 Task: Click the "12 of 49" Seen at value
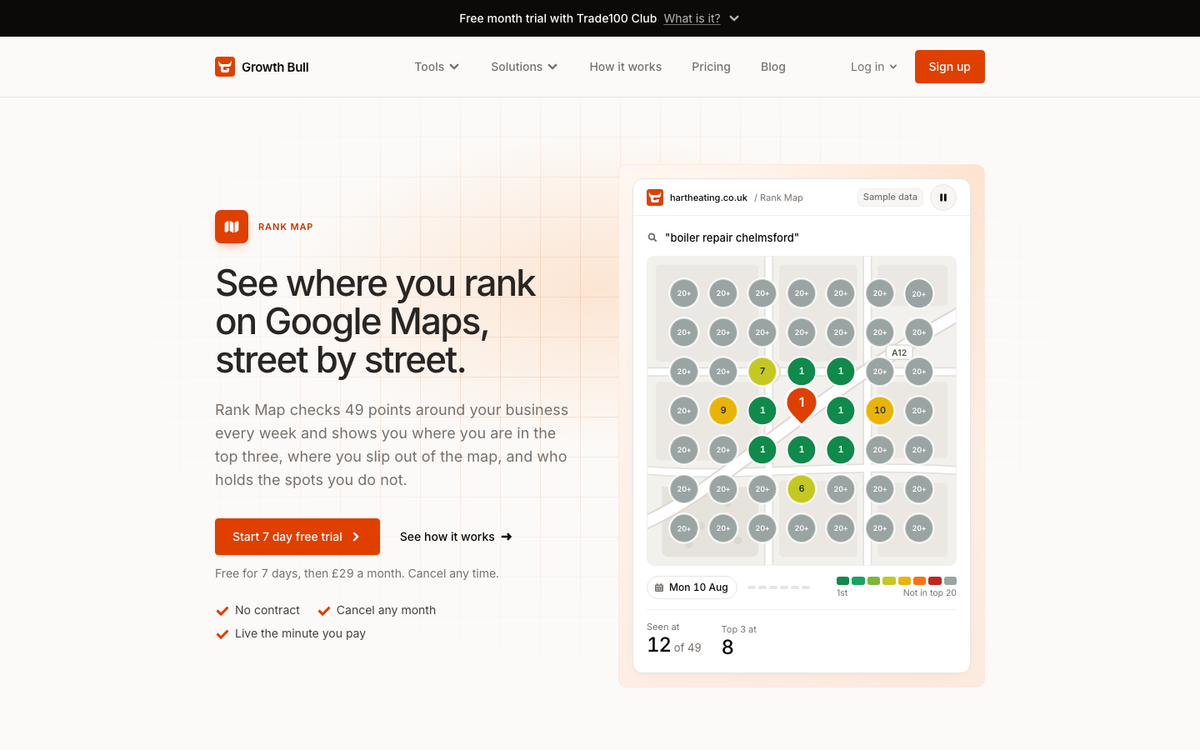coord(674,646)
